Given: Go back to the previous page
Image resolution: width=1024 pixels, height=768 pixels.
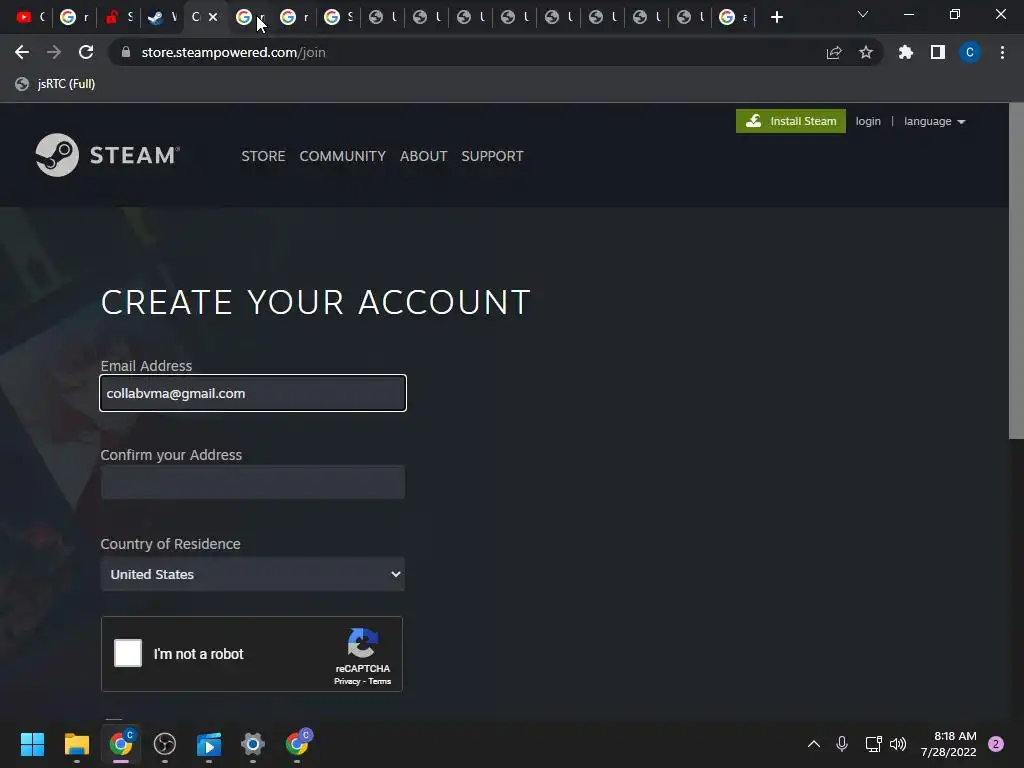Looking at the screenshot, I should click(x=22, y=52).
